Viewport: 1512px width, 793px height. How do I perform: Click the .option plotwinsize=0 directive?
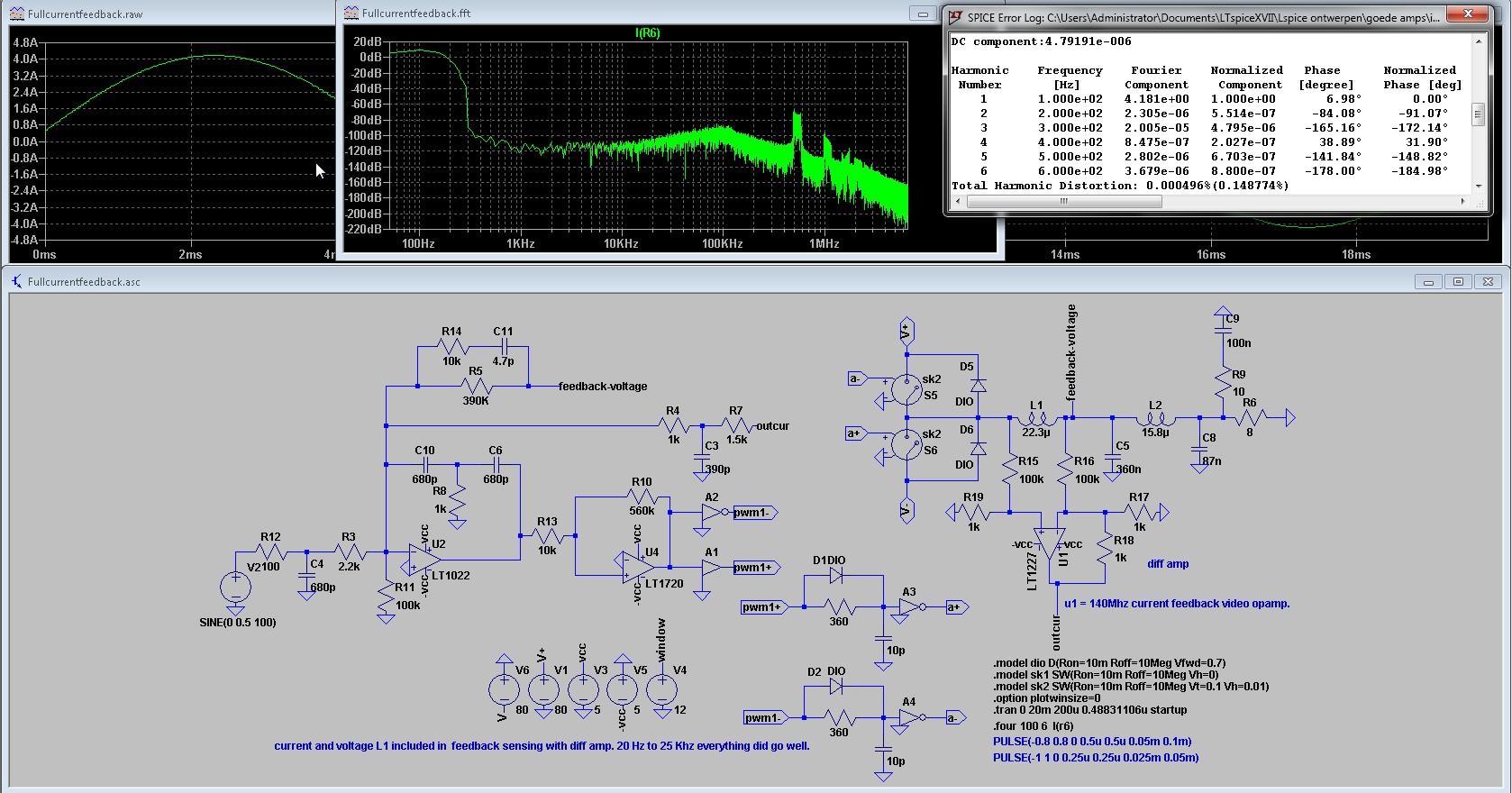(1047, 698)
